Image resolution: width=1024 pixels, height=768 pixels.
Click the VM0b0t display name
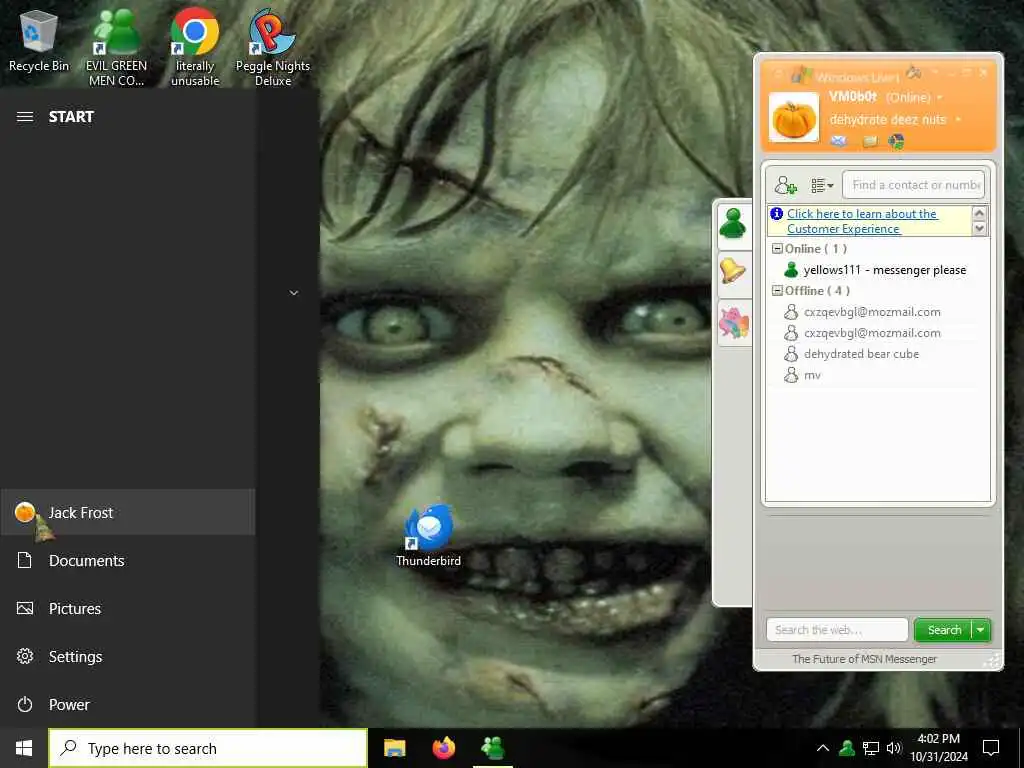852,97
